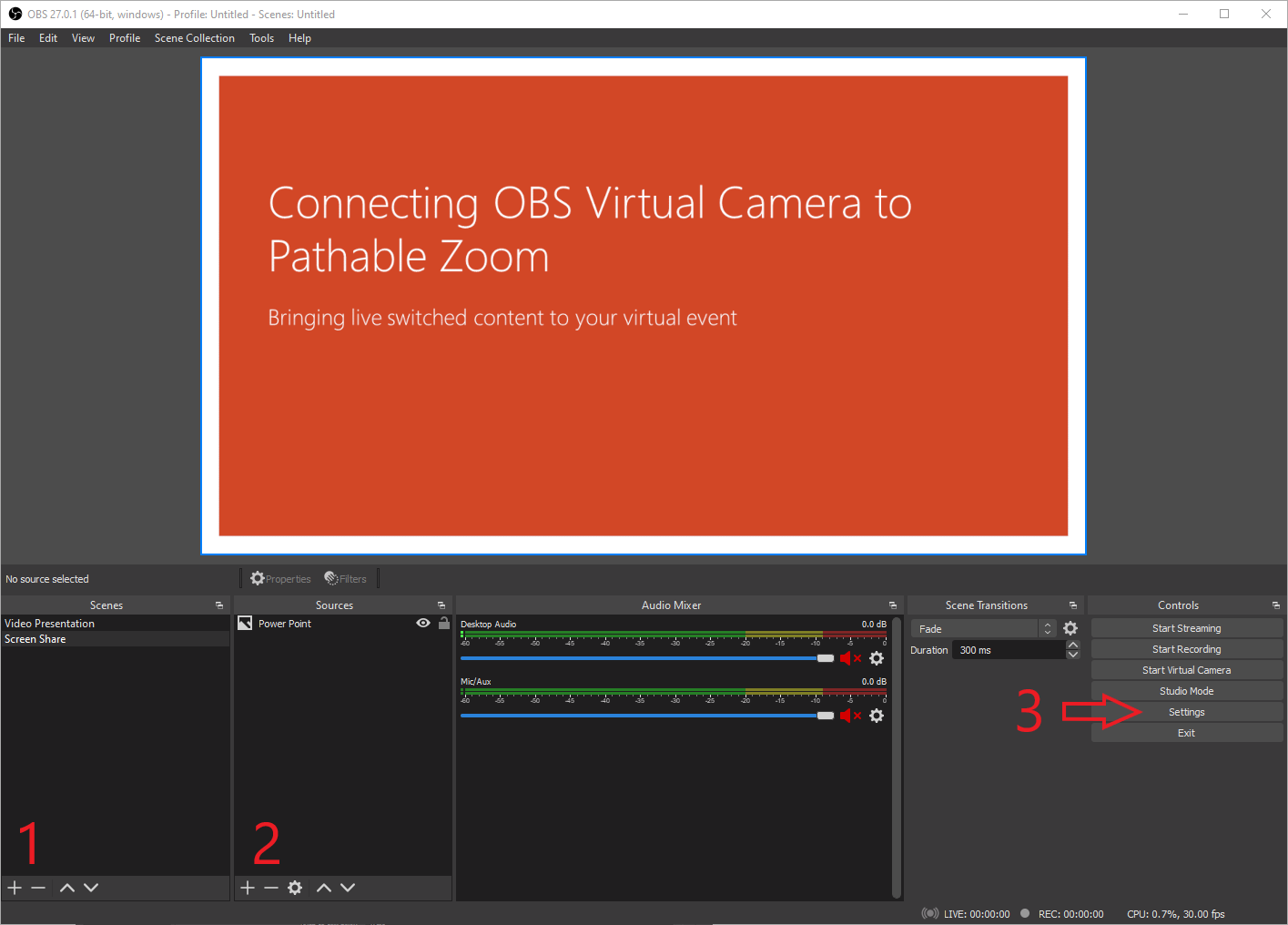Open Fade transition properties gear
Screen dimensions: 1288x925
click(x=1070, y=628)
